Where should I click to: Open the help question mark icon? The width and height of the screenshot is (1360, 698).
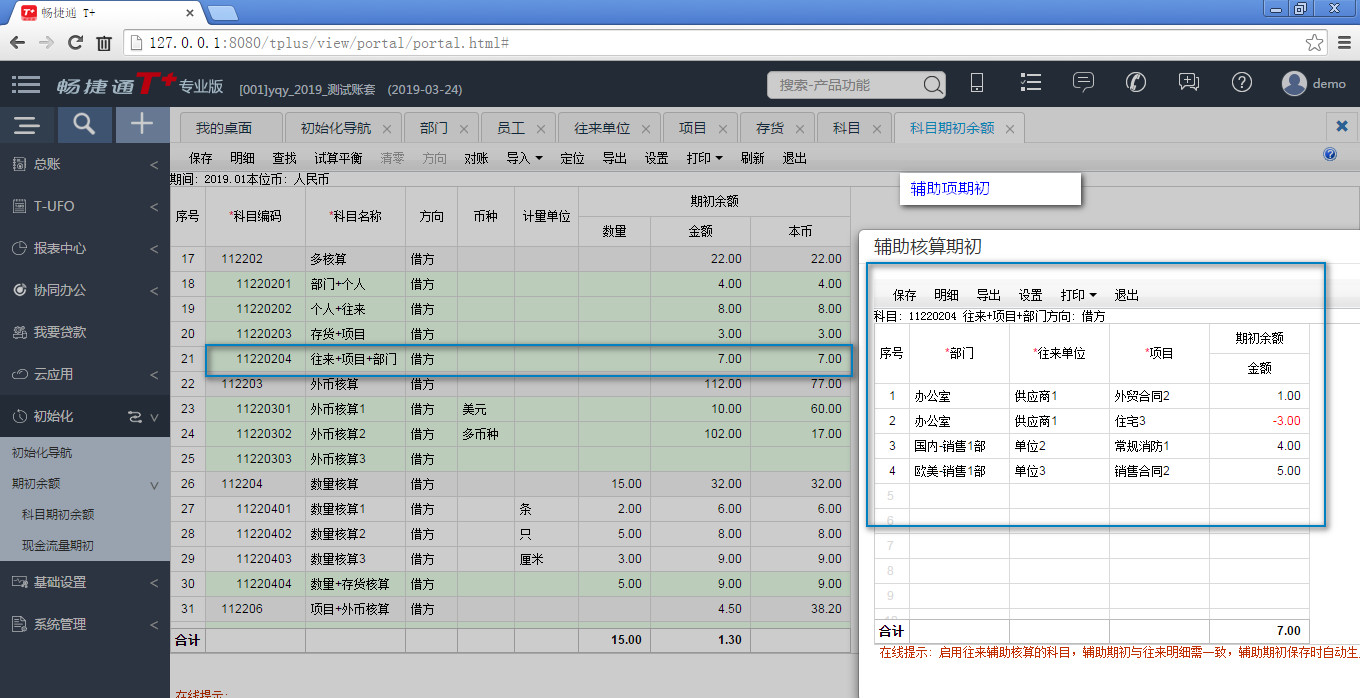pyautogui.click(x=1242, y=83)
